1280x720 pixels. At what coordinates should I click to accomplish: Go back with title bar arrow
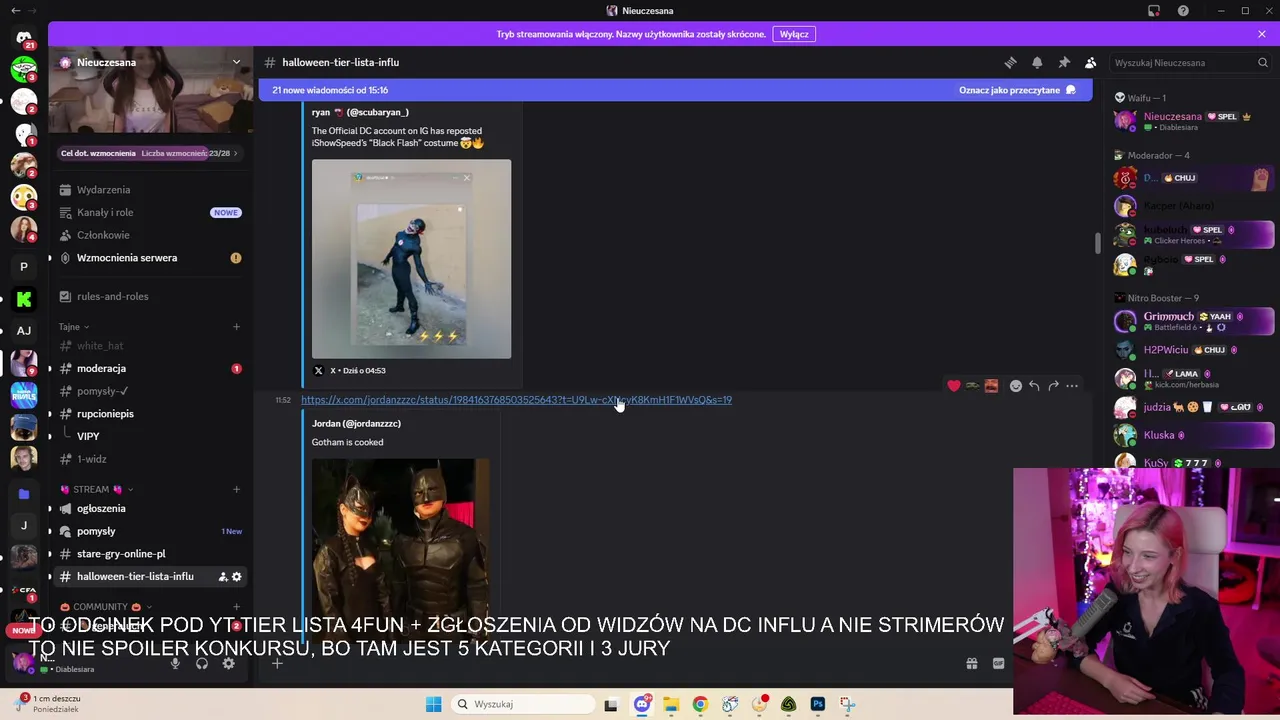coord(15,11)
